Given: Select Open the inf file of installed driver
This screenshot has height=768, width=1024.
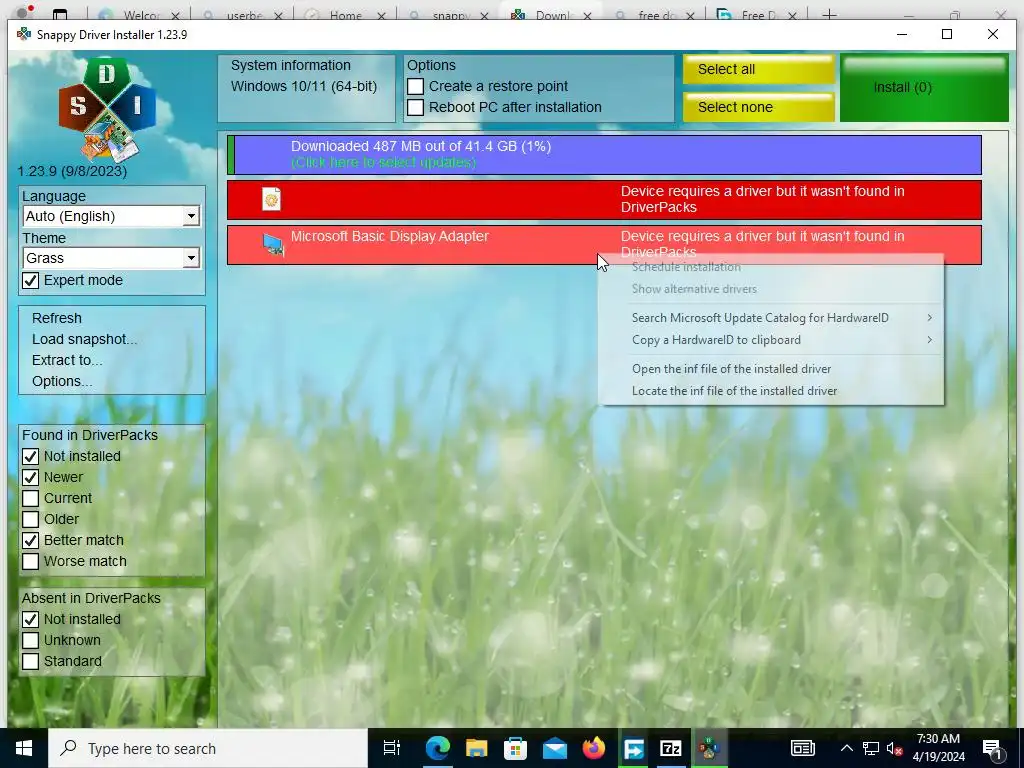Looking at the screenshot, I should point(771,368).
